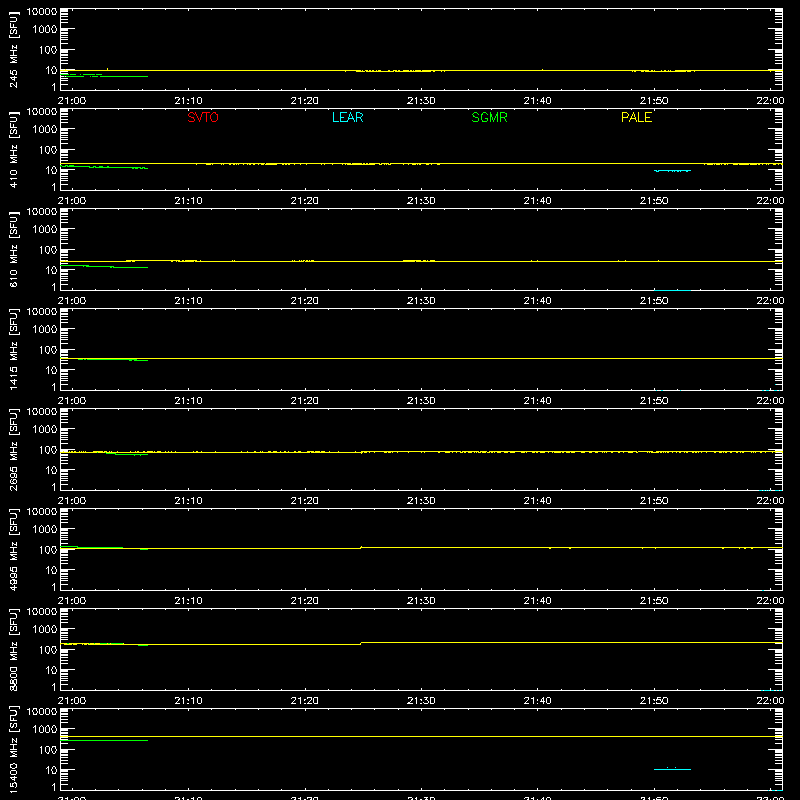Click the 1415 MHz [SFU] axis title

point(13,349)
